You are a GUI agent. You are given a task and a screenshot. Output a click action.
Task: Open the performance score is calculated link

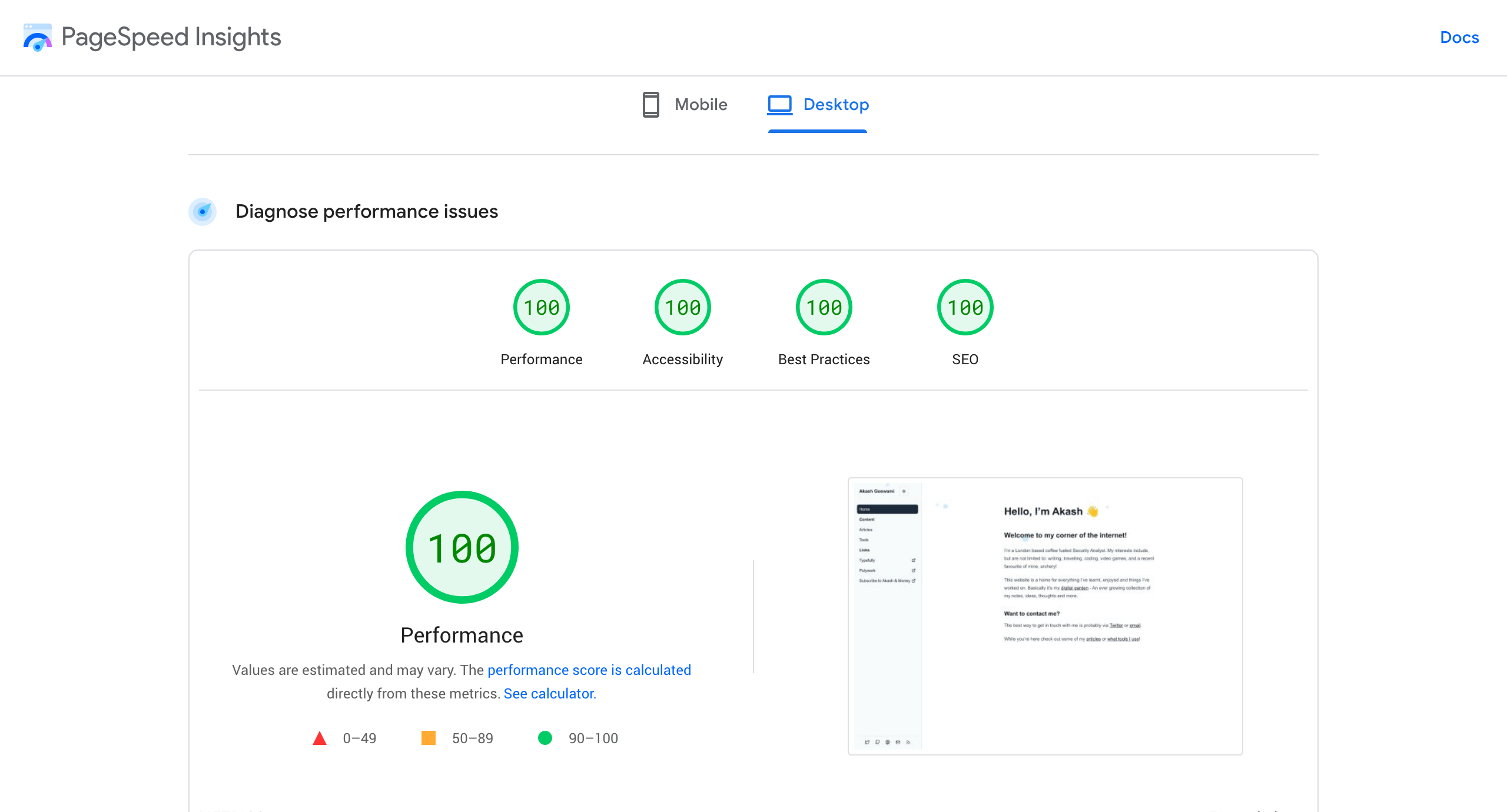589,670
